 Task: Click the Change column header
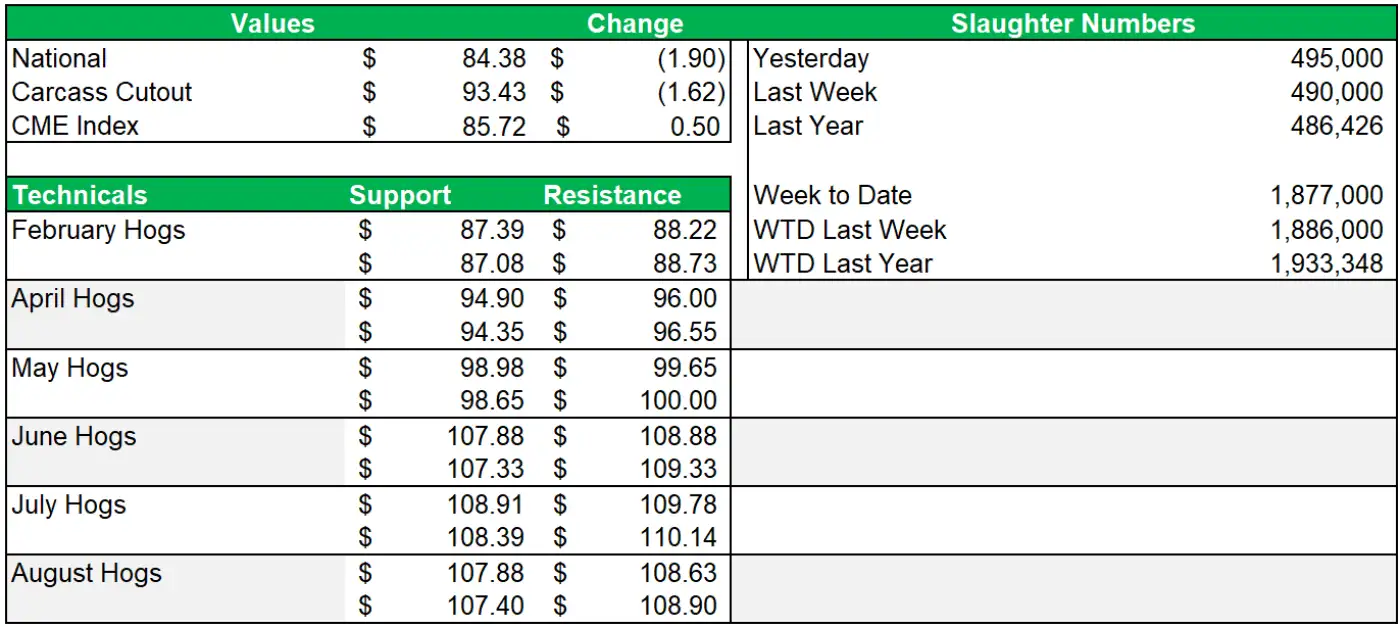coord(635,24)
